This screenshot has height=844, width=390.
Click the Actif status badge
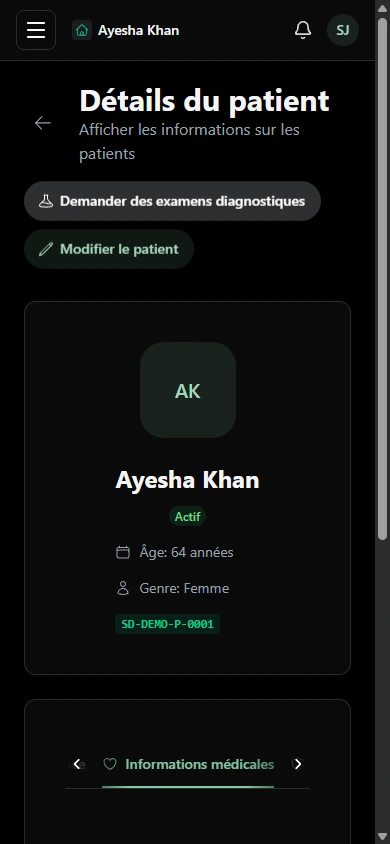[187, 517]
